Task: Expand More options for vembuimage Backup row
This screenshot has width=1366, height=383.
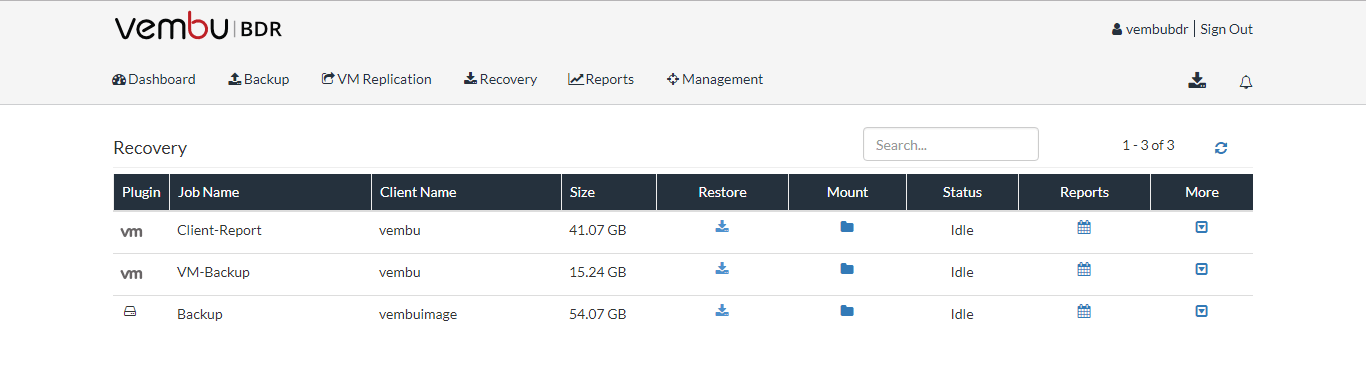Action: pyautogui.click(x=1202, y=311)
